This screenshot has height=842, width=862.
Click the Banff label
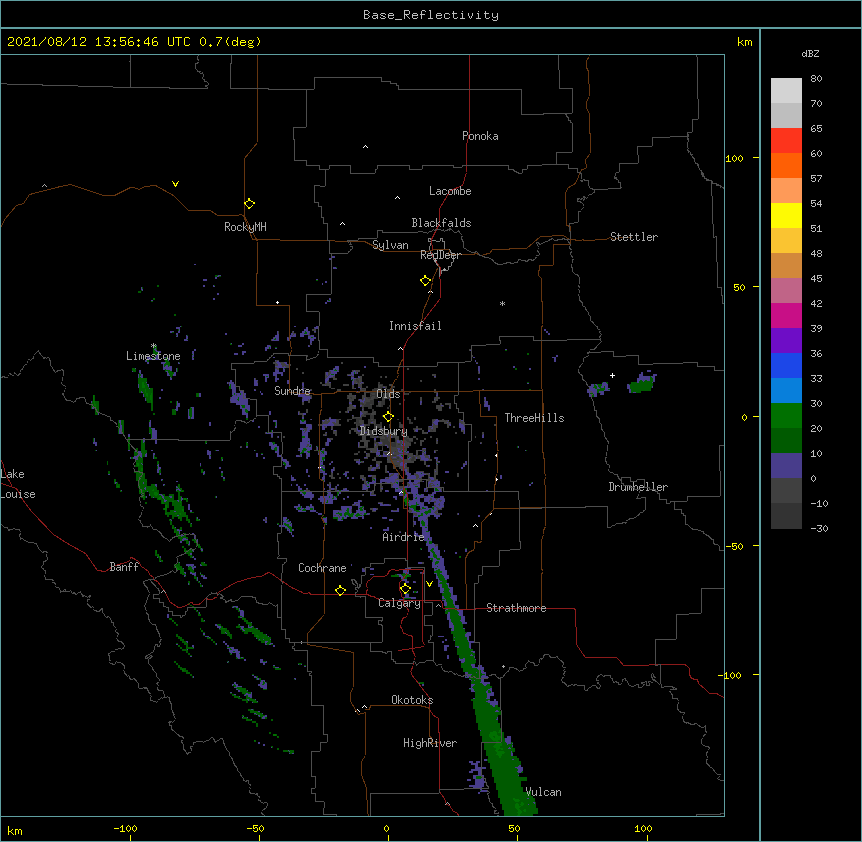coord(124,567)
